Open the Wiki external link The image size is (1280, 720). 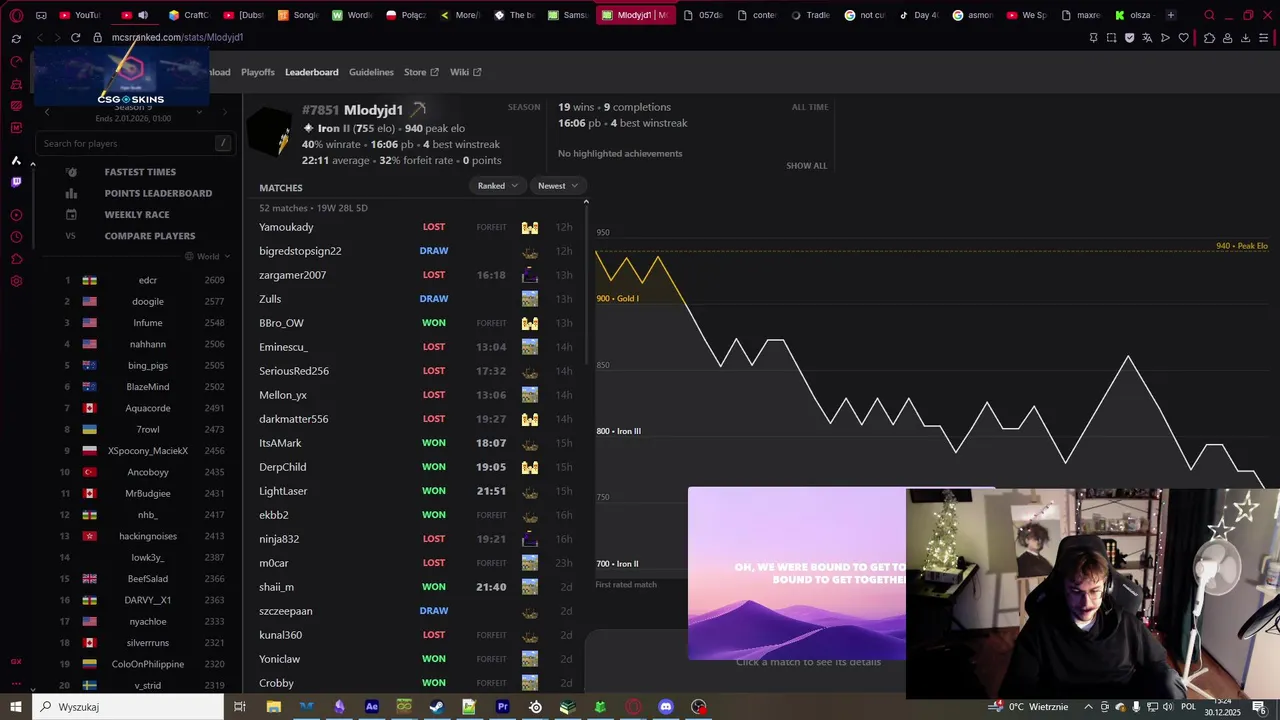coord(466,72)
